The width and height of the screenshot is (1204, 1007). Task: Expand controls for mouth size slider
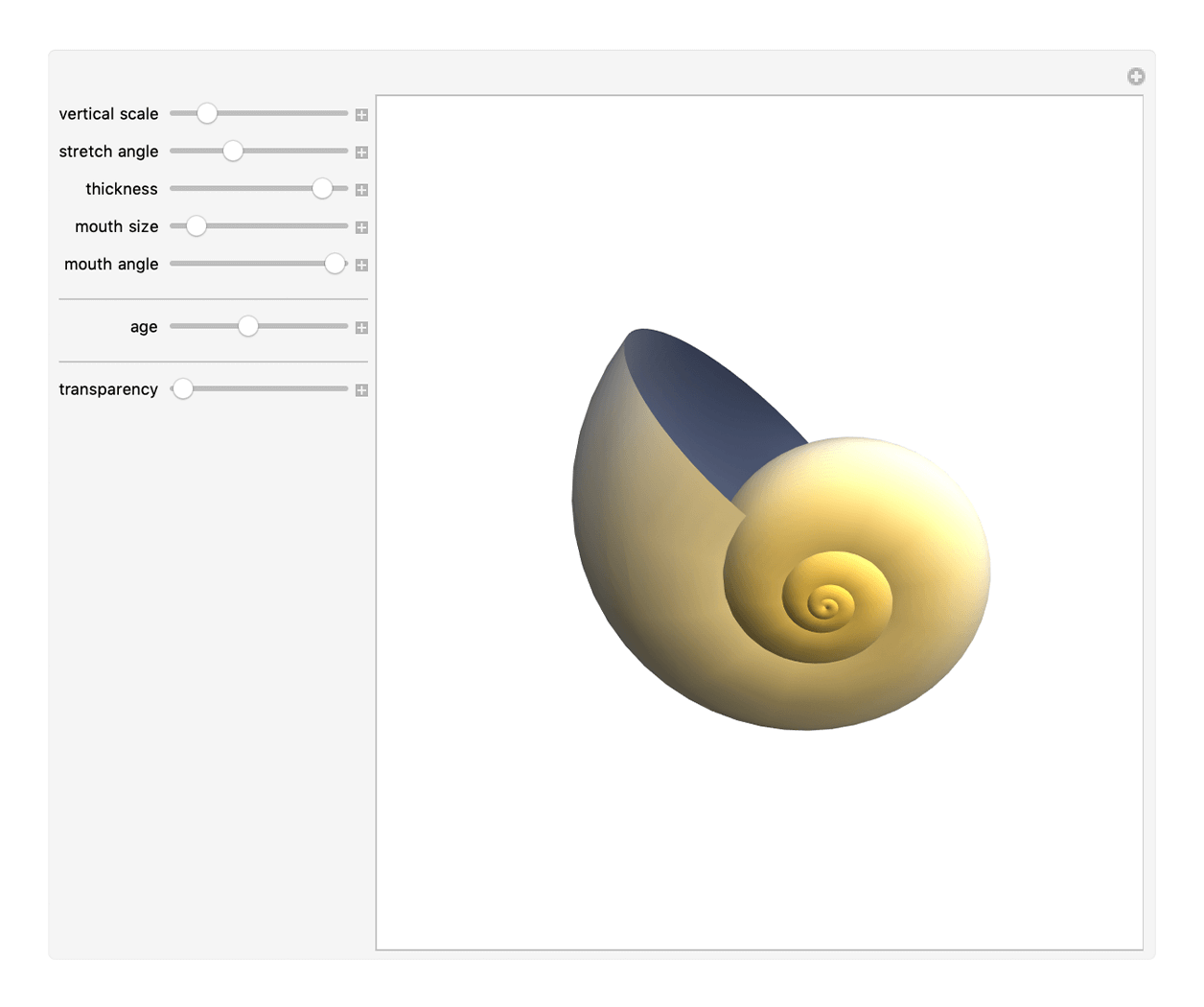[361, 227]
